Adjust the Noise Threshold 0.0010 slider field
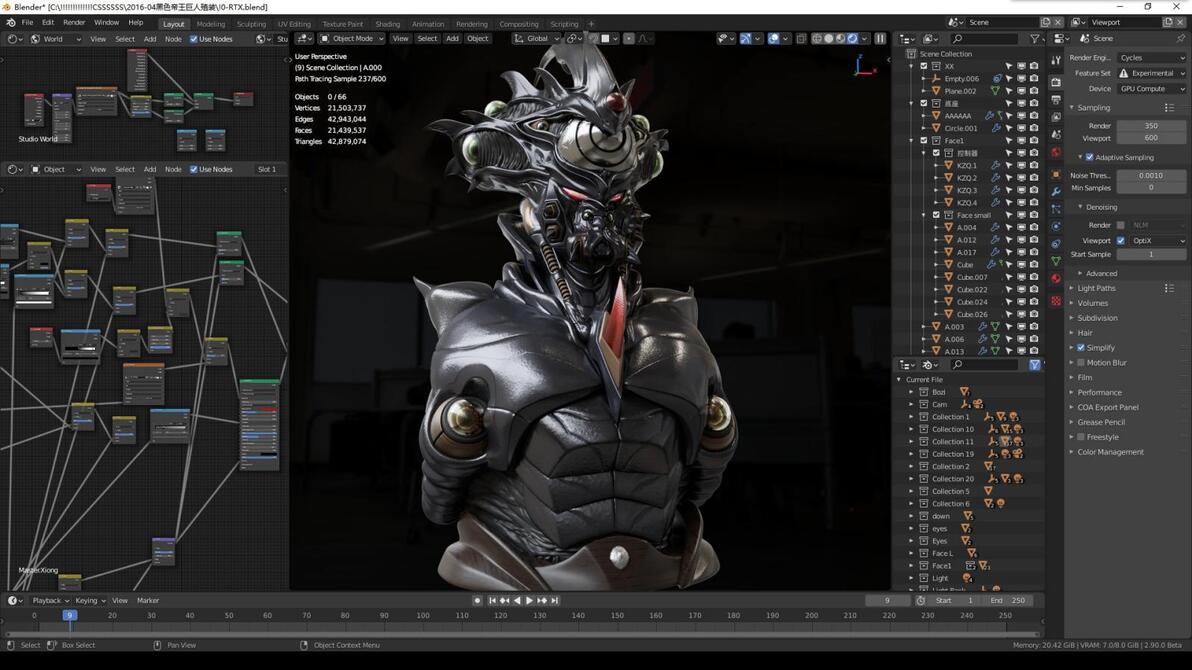 tap(1151, 176)
